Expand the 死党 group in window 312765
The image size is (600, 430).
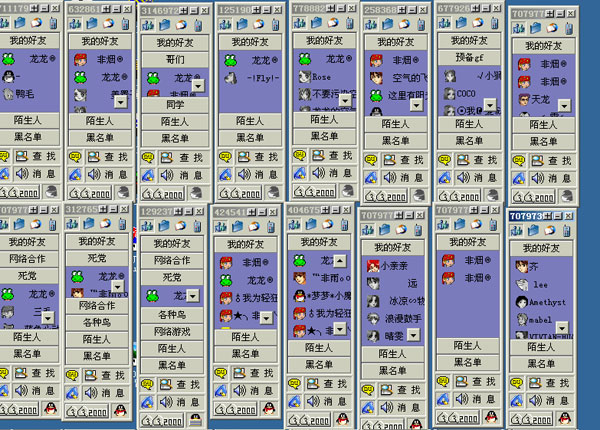pyautogui.click(x=97, y=258)
